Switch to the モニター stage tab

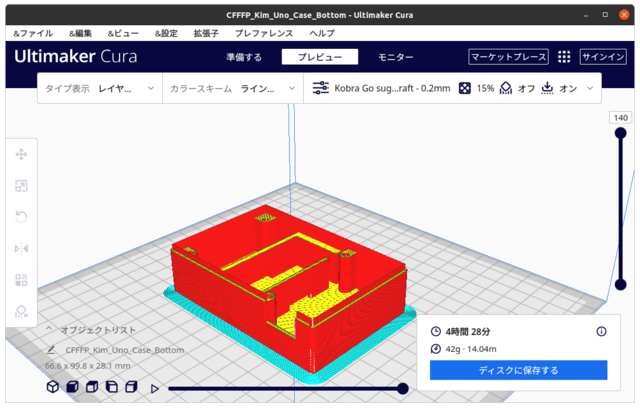point(396,57)
